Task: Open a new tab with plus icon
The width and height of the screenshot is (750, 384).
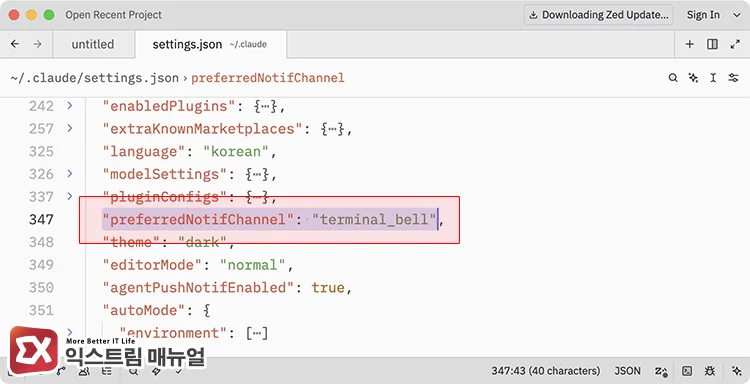Action: (x=689, y=44)
